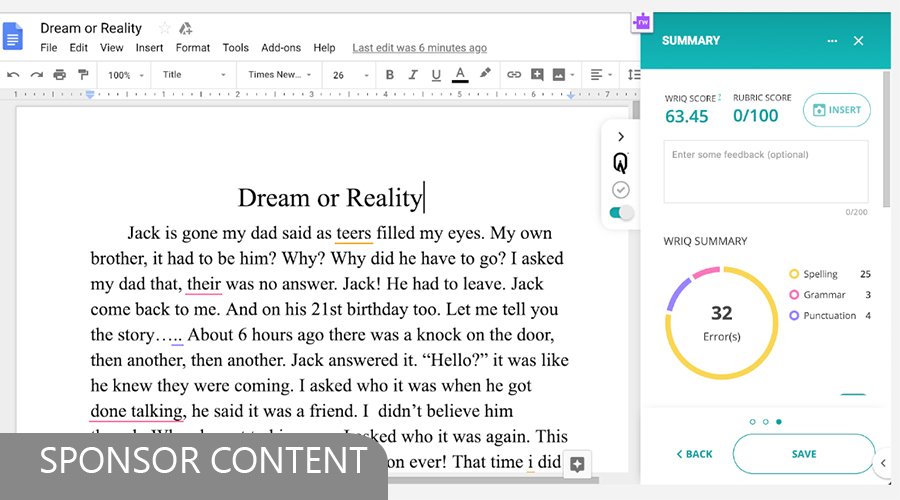Activate the paint format tool

(83, 75)
